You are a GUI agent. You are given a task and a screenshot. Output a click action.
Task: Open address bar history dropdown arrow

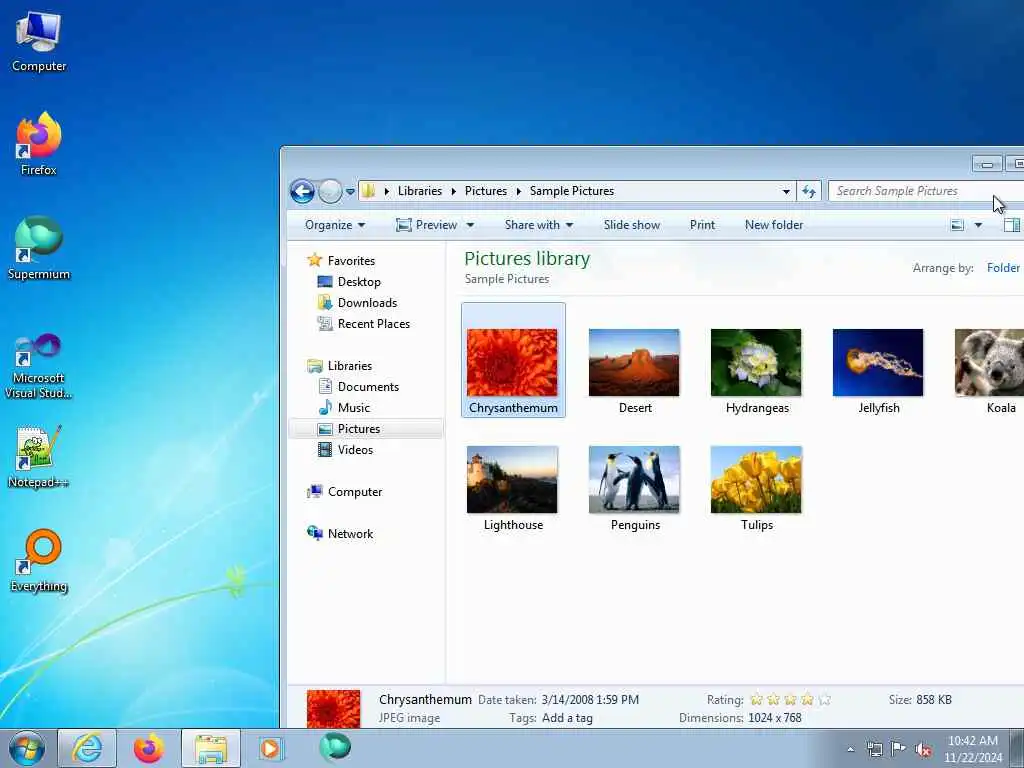click(786, 191)
